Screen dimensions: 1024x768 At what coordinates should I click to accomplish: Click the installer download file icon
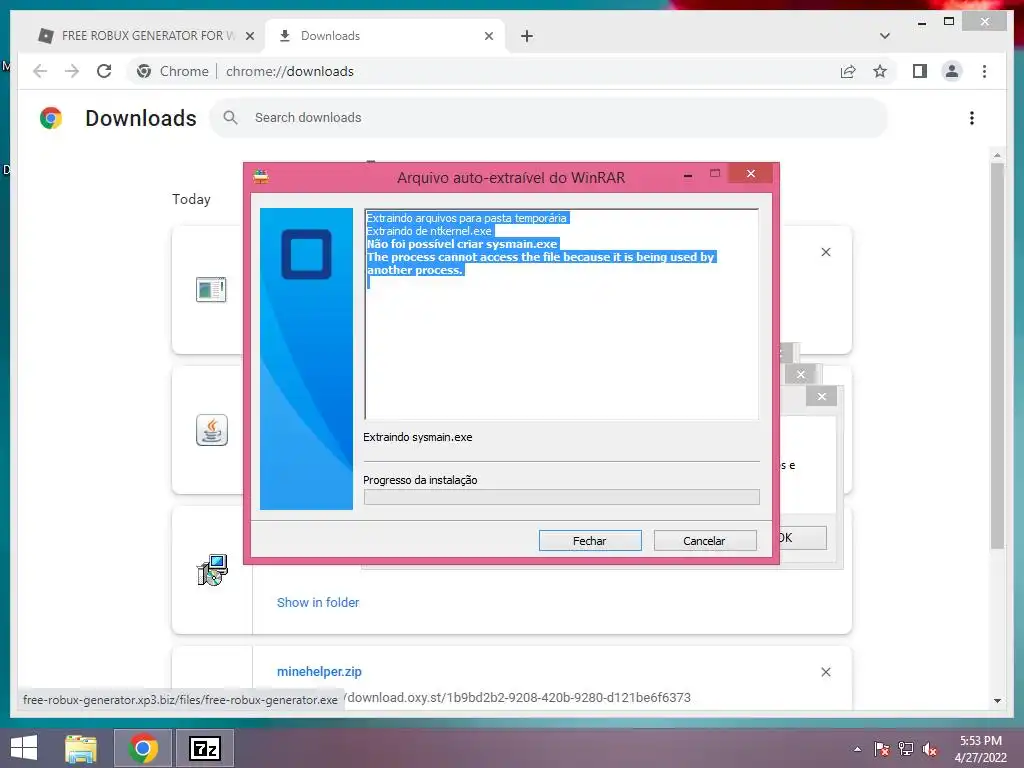click(212, 569)
